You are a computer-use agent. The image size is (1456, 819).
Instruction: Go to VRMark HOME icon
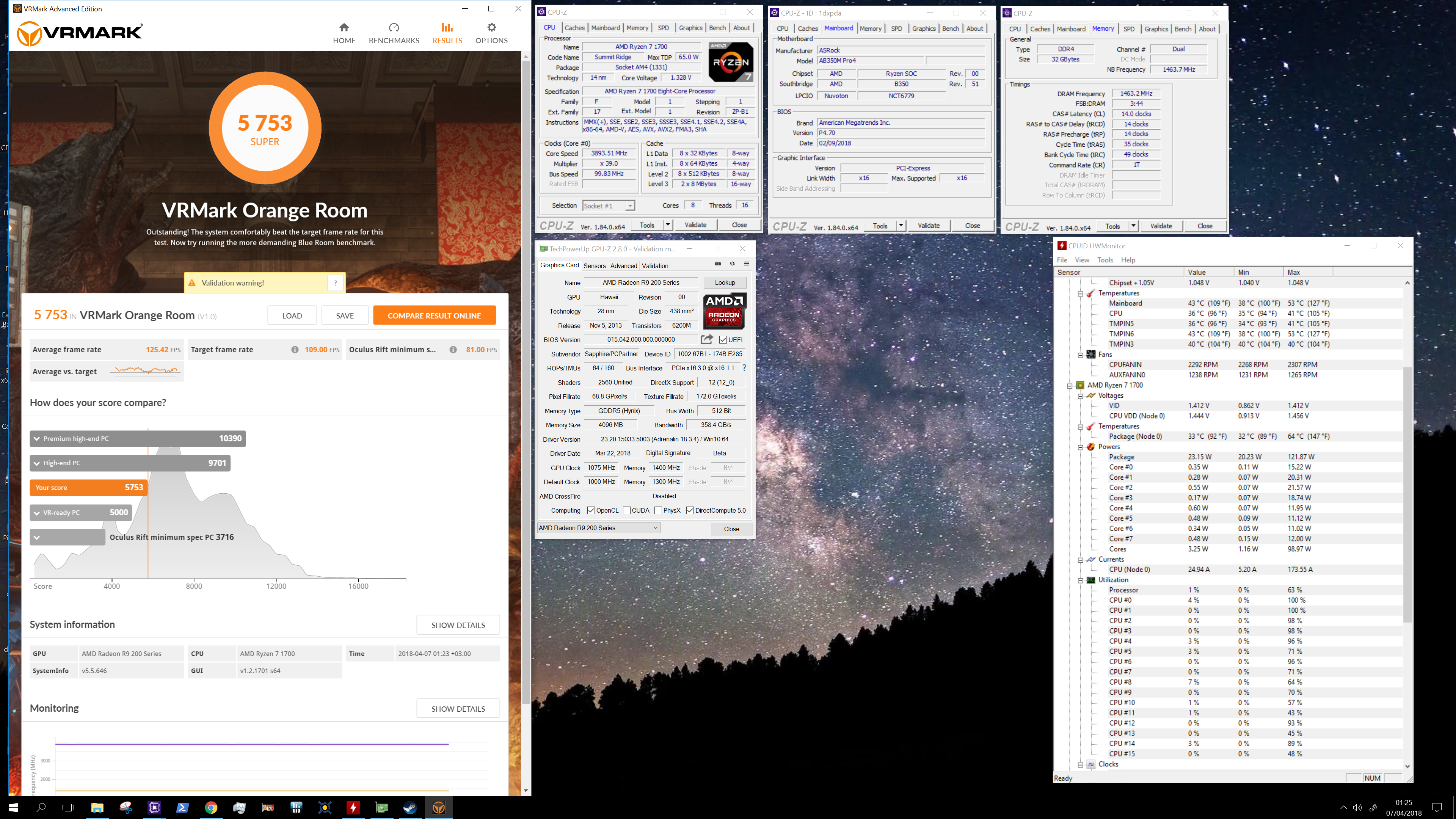pyautogui.click(x=344, y=27)
